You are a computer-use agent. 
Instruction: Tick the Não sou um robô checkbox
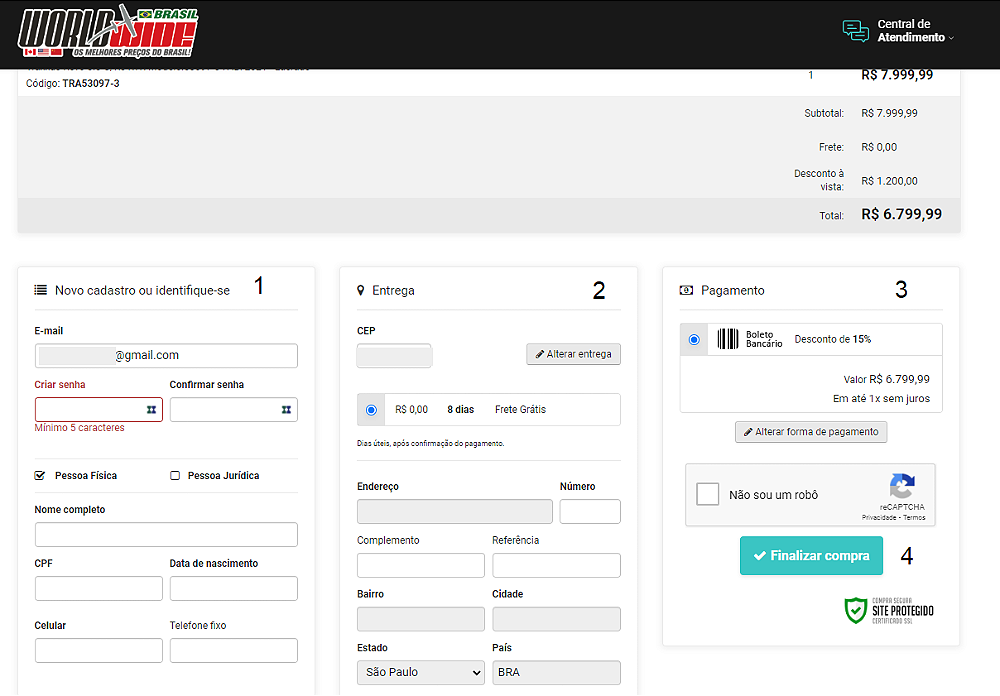(708, 494)
